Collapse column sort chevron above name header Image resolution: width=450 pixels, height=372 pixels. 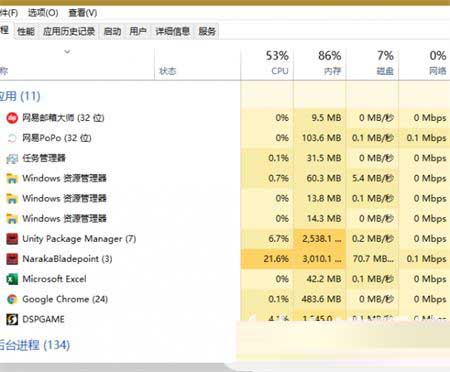(67, 52)
